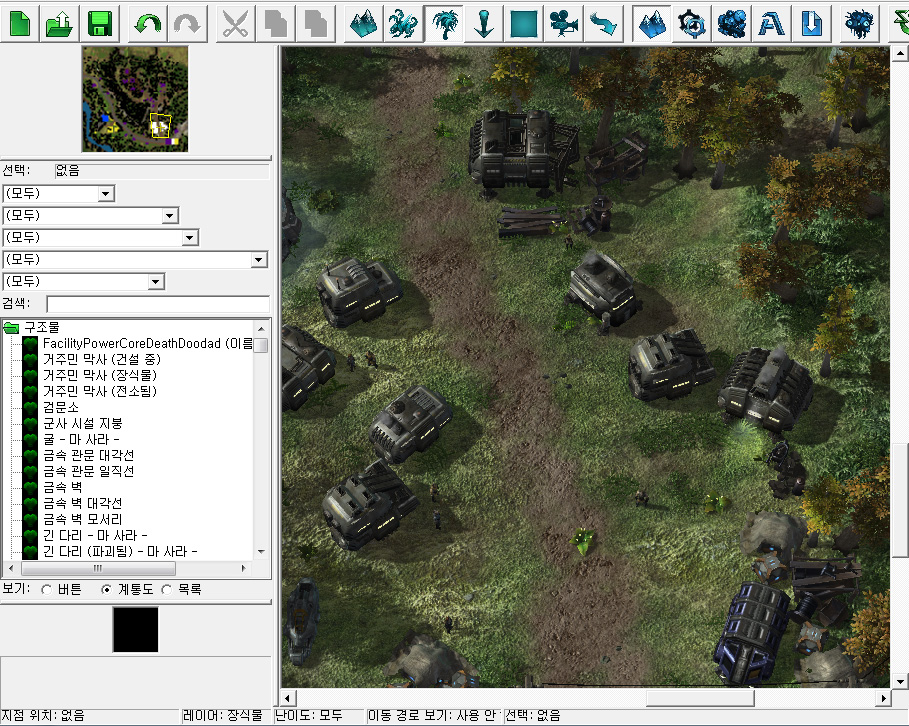Image resolution: width=909 pixels, height=726 pixels.
Task: Open the Text editor letter A icon
Action: pos(772,24)
